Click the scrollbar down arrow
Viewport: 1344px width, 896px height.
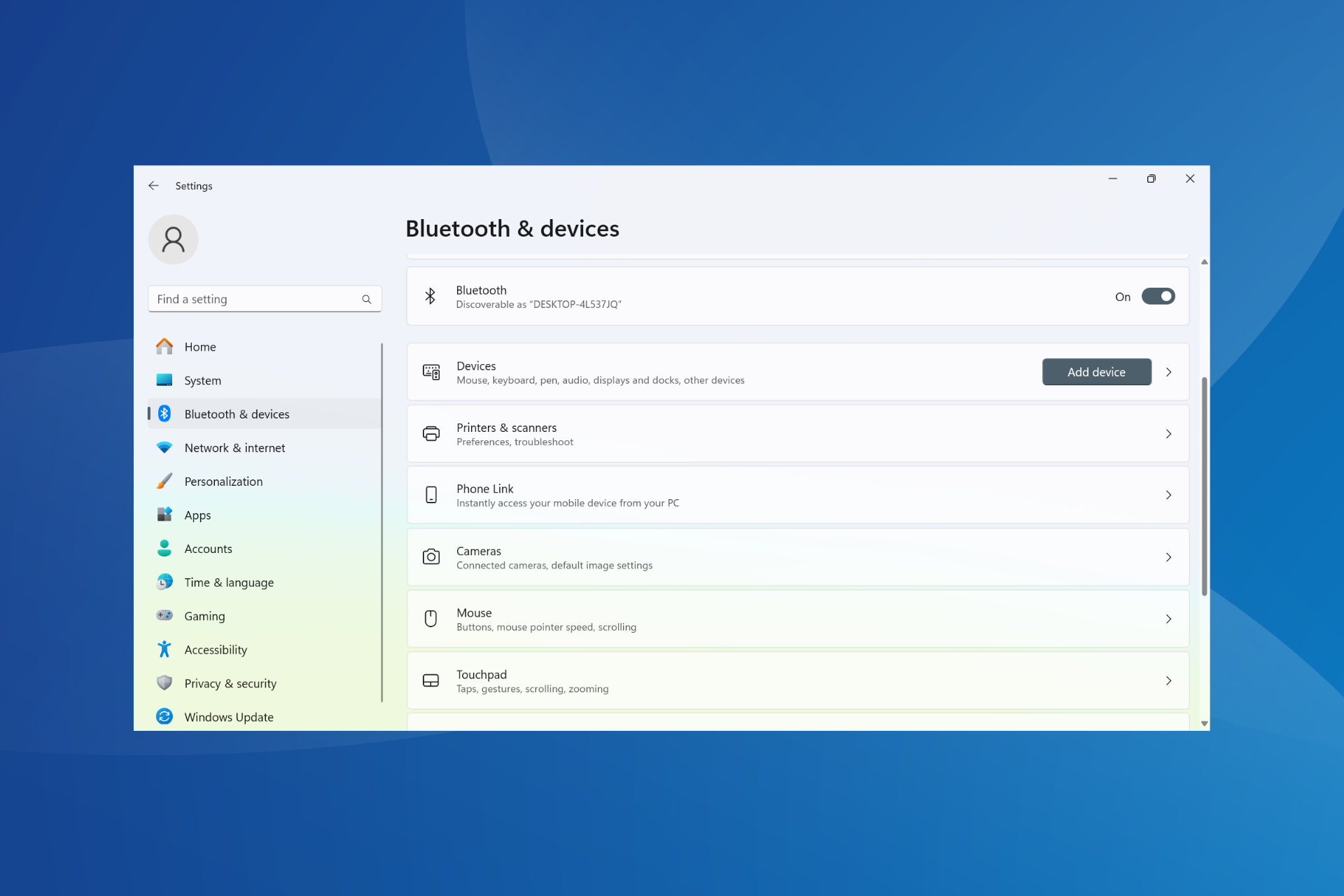click(x=1204, y=724)
